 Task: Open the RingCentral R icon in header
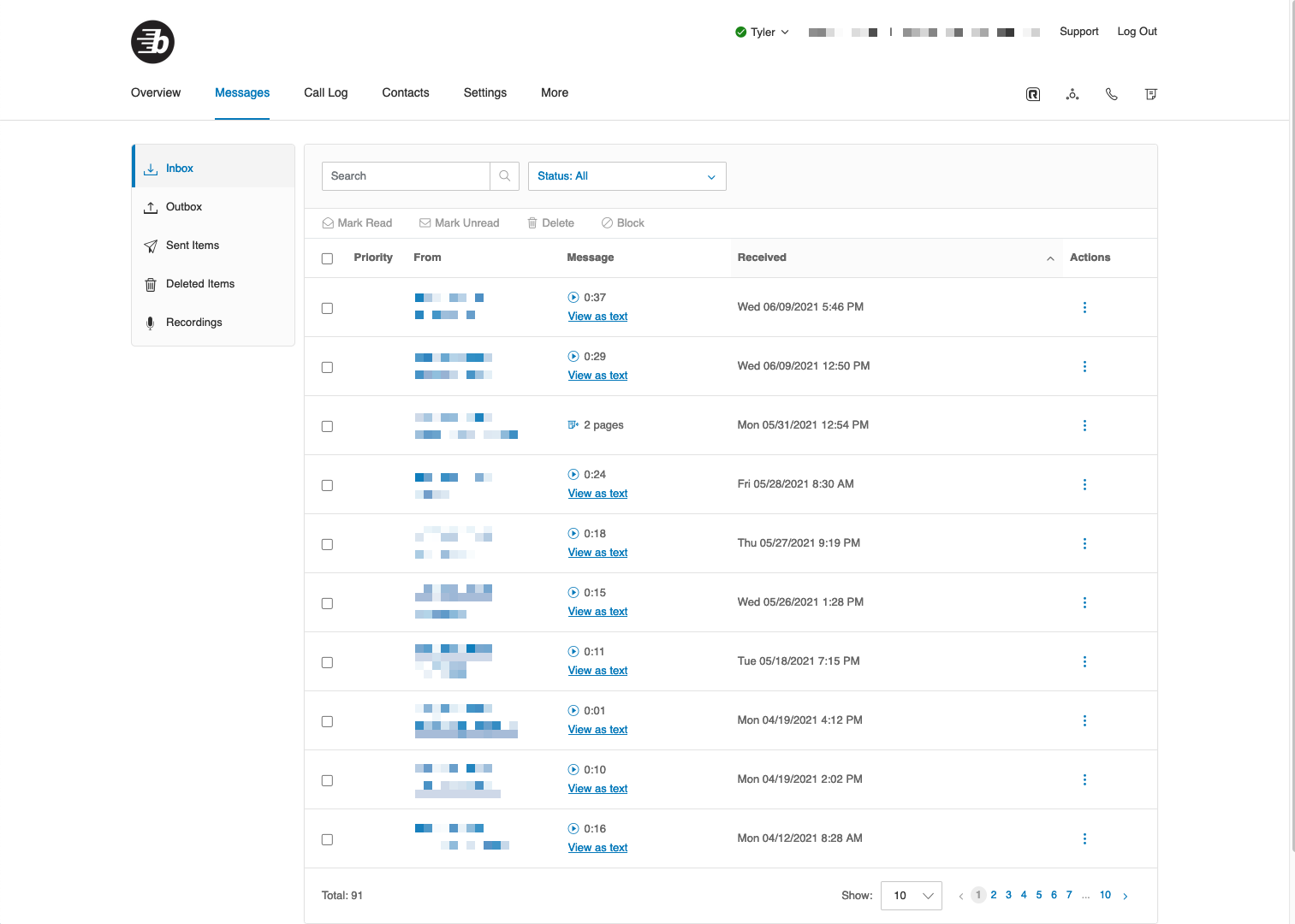(1033, 94)
